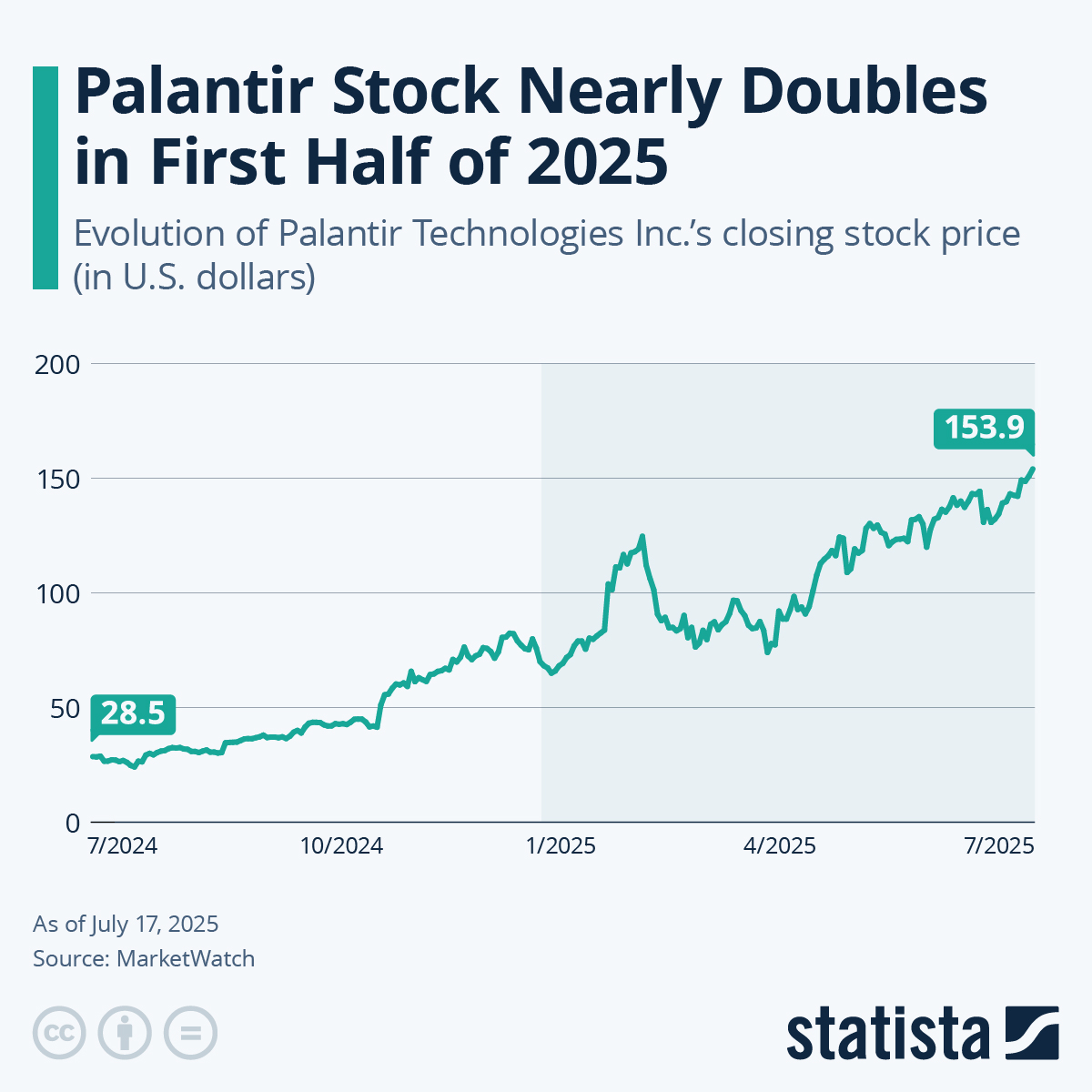Click the 10/2024 axis label

[341, 846]
